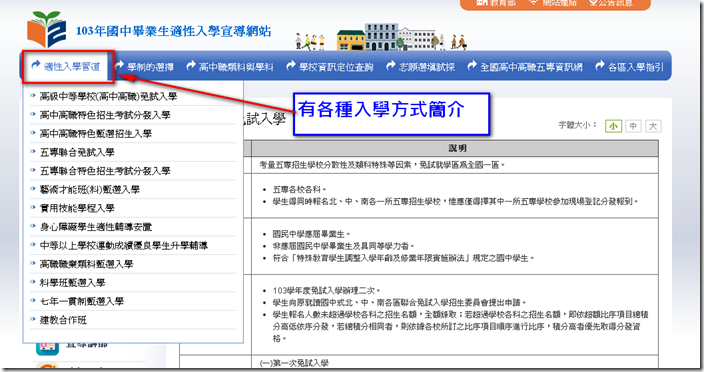Image resolution: width=704 pixels, height=372 pixels.
Task: Click the arrow icon beside 高中職類科與學科
Action: click(x=191, y=66)
